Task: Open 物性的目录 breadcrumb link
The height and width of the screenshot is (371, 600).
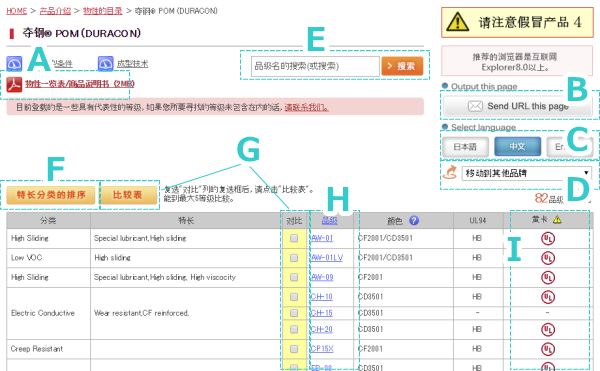Action: (103, 11)
